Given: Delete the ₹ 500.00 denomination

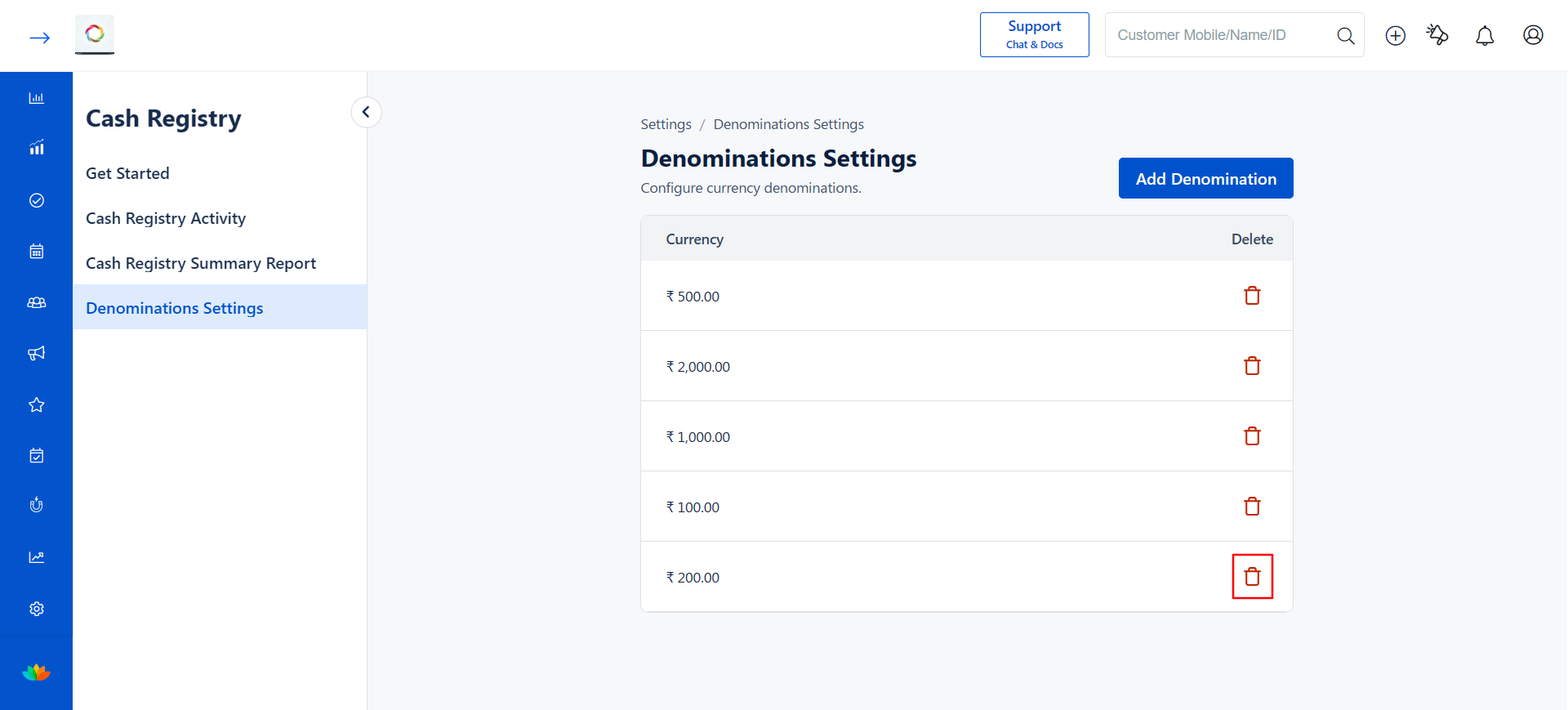Looking at the screenshot, I should point(1252,296).
